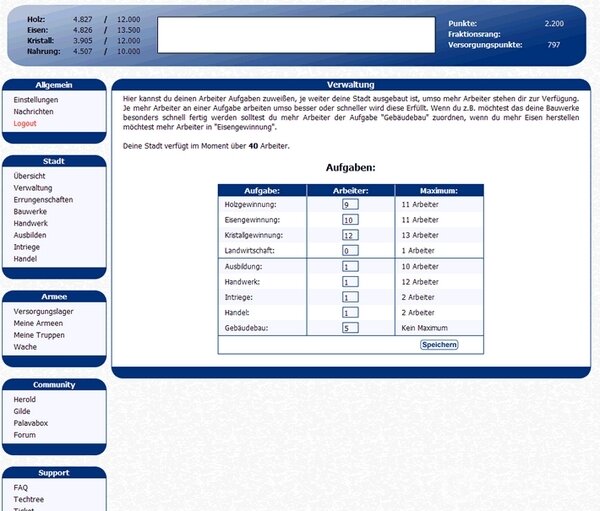
Task: Go to the city Übersicht page
Action: 30,176
